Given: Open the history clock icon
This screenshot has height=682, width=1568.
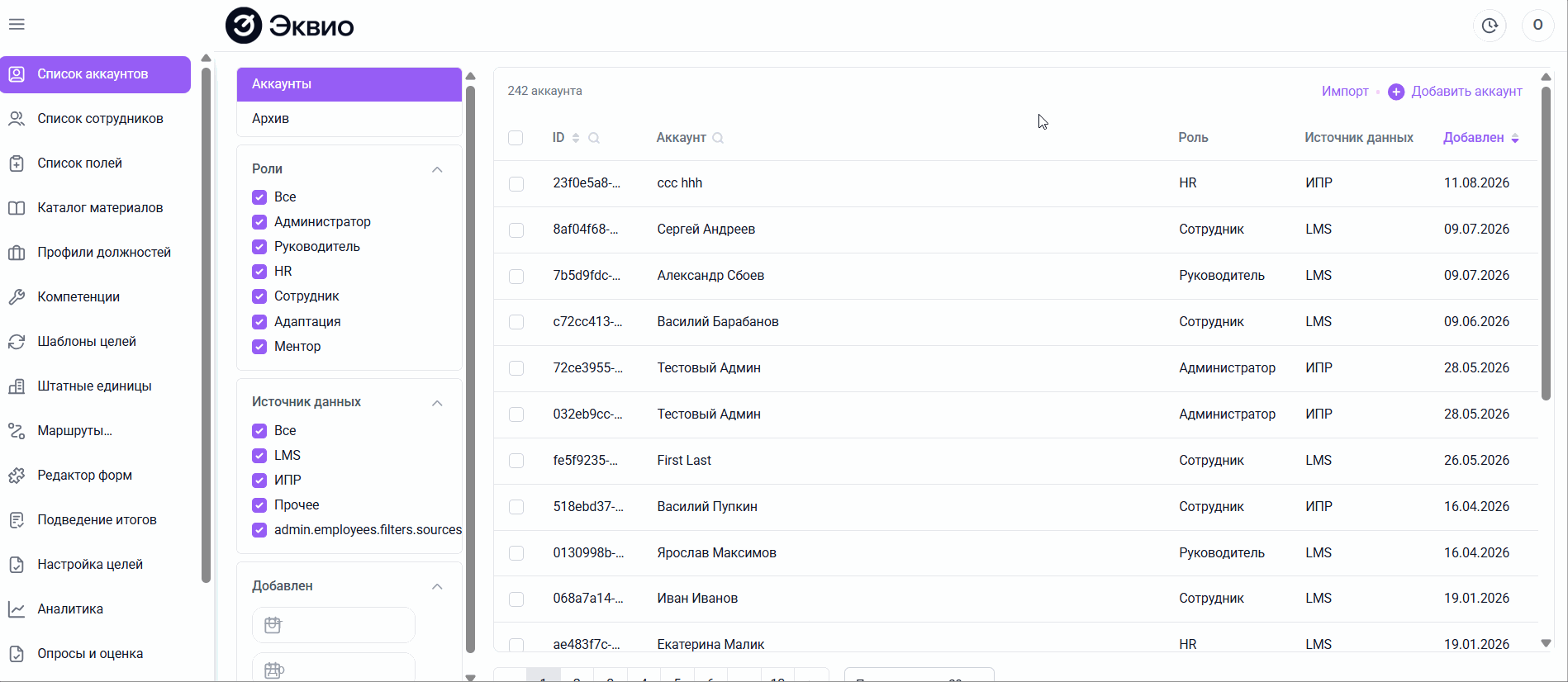Looking at the screenshot, I should tap(1490, 26).
